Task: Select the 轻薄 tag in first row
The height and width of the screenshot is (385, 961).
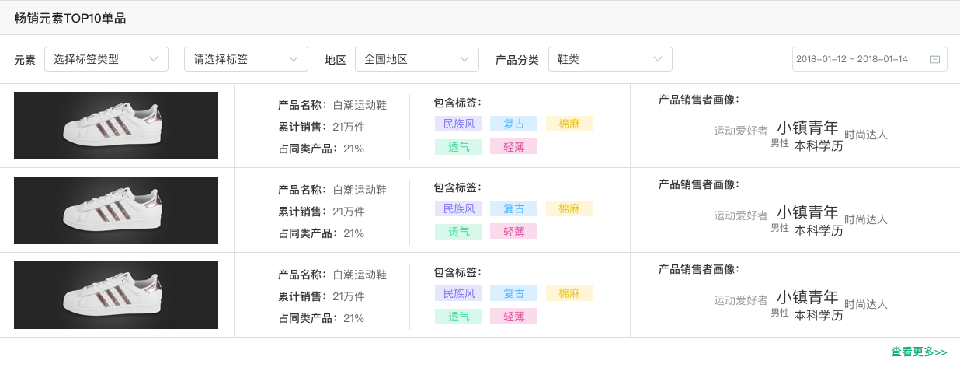Action: (514, 147)
